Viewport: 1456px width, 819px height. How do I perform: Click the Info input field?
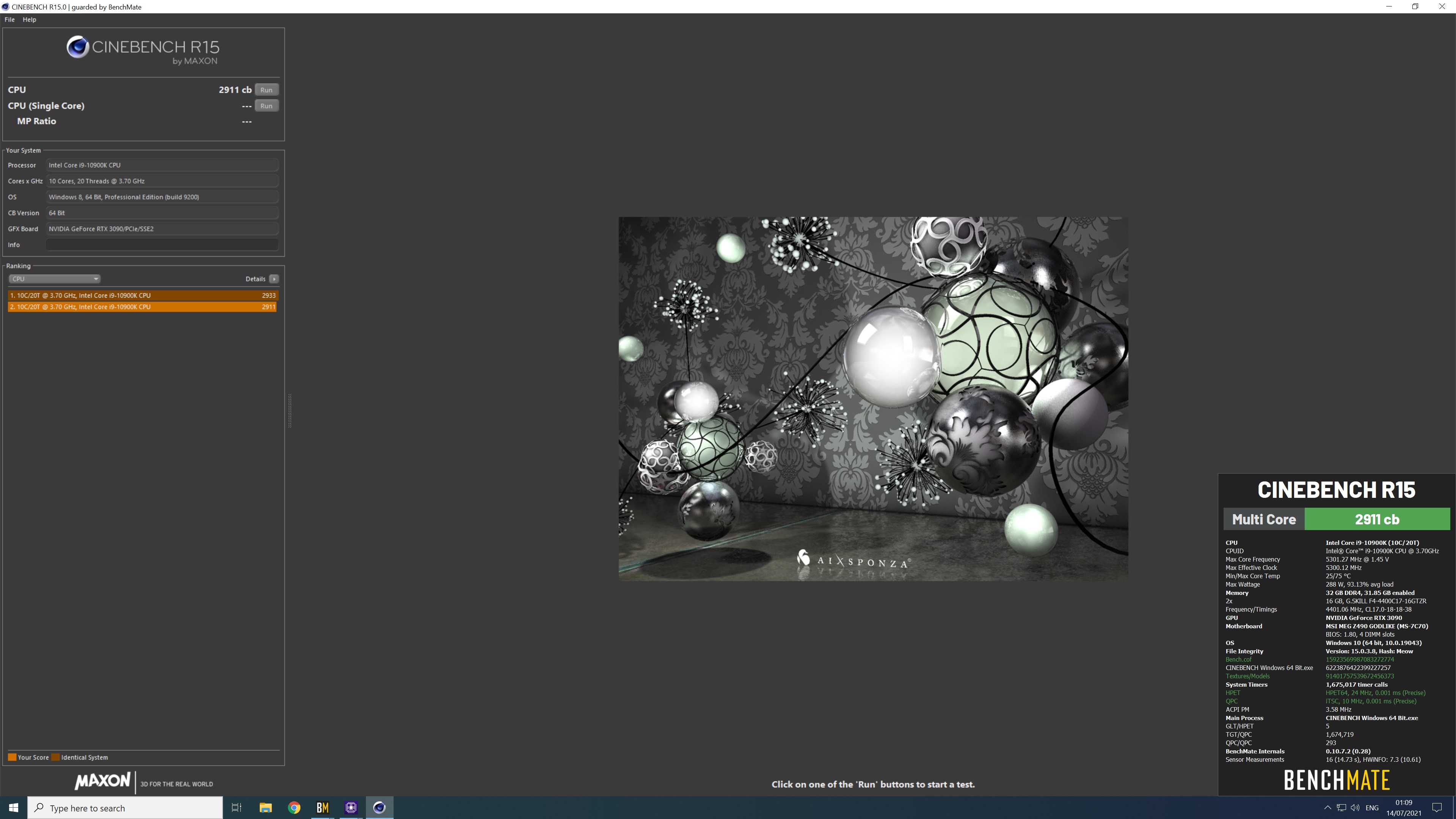coord(162,245)
